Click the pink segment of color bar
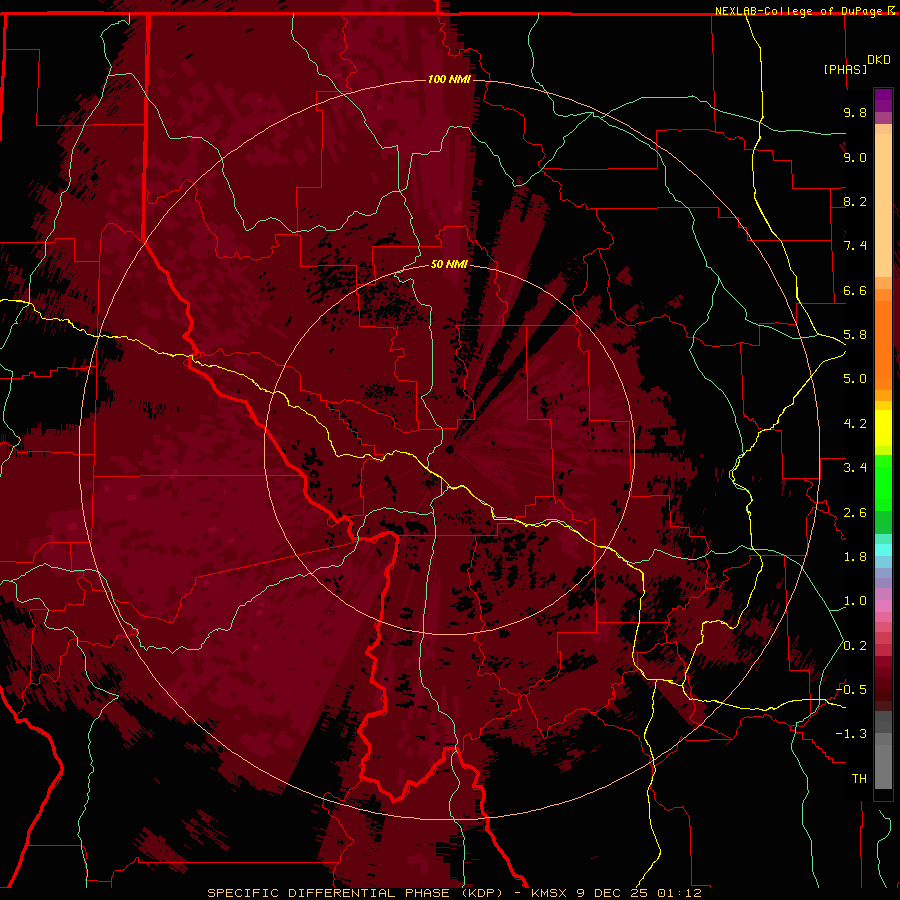The width and height of the screenshot is (900, 900). click(x=883, y=606)
